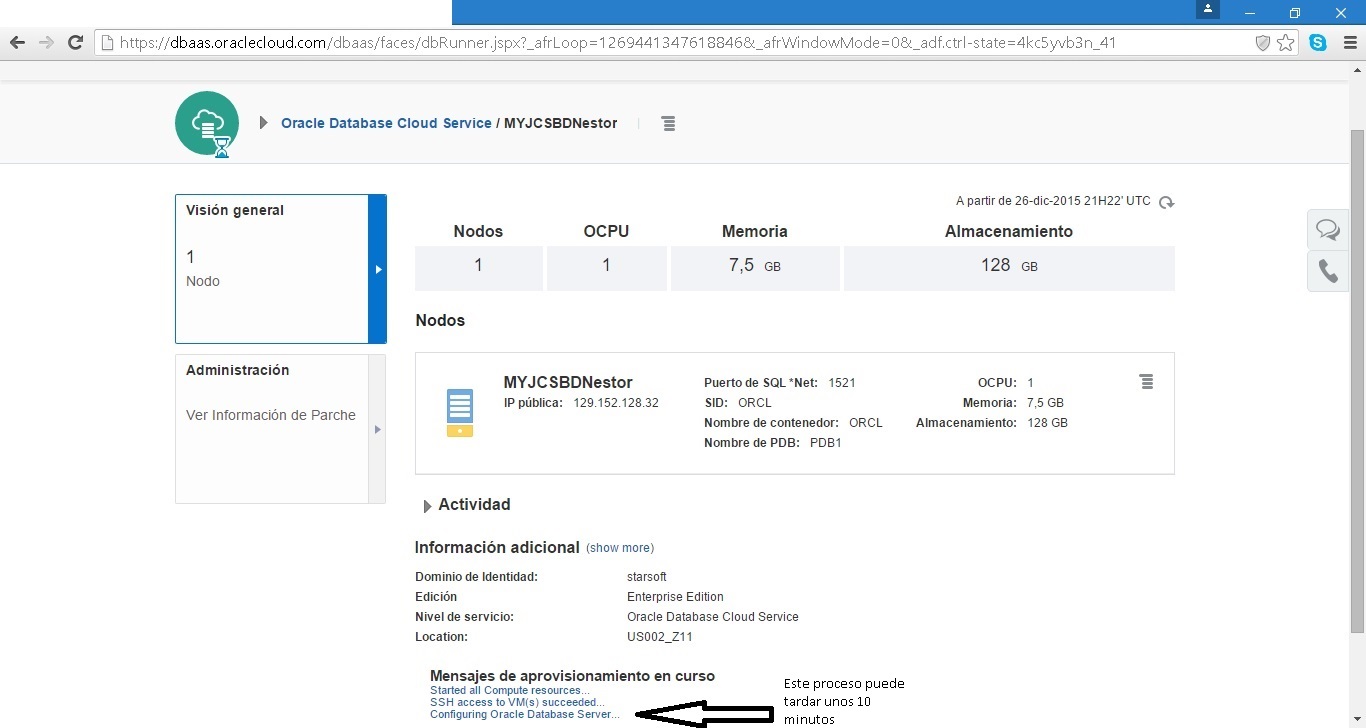Open the Chrome menu (three dots)
The width and height of the screenshot is (1366, 728).
1347,43
